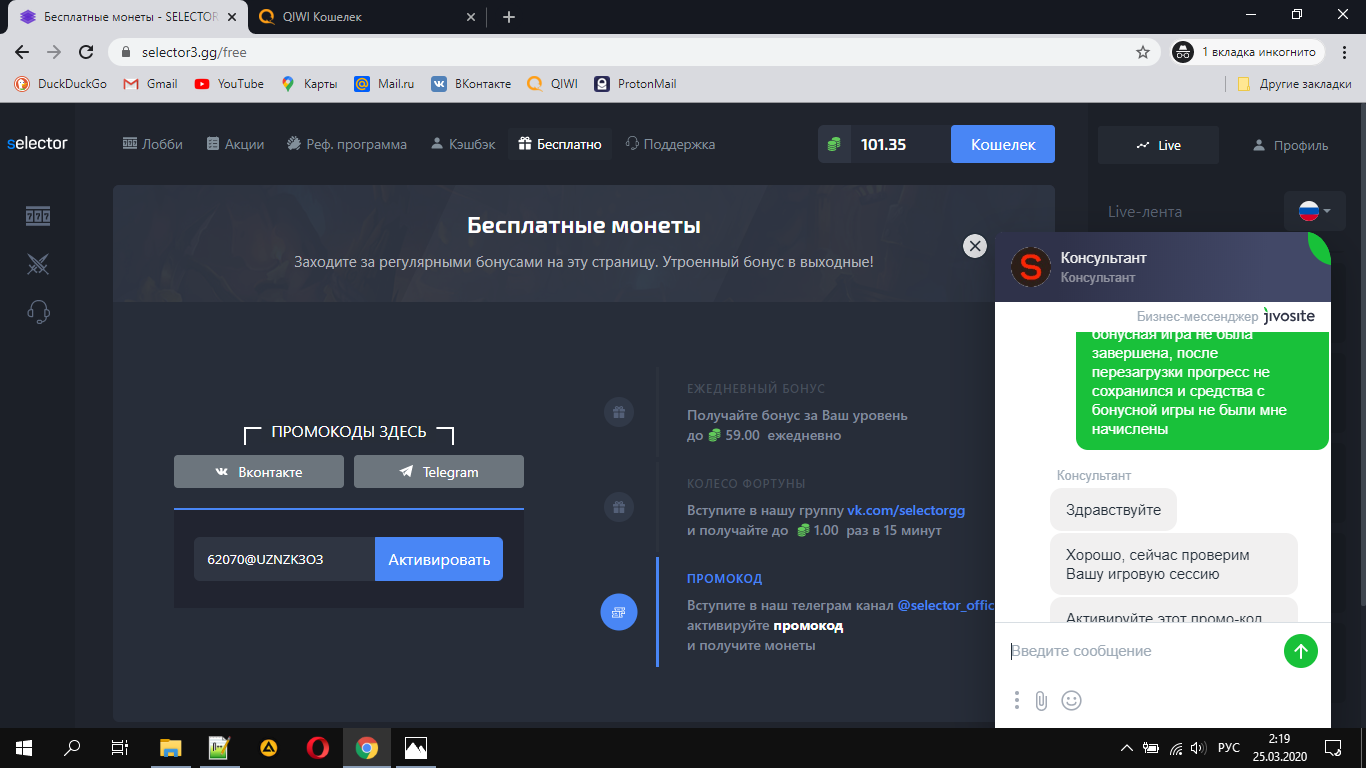Go forward in browser history
This screenshot has width=1366, height=768.
click(54, 52)
